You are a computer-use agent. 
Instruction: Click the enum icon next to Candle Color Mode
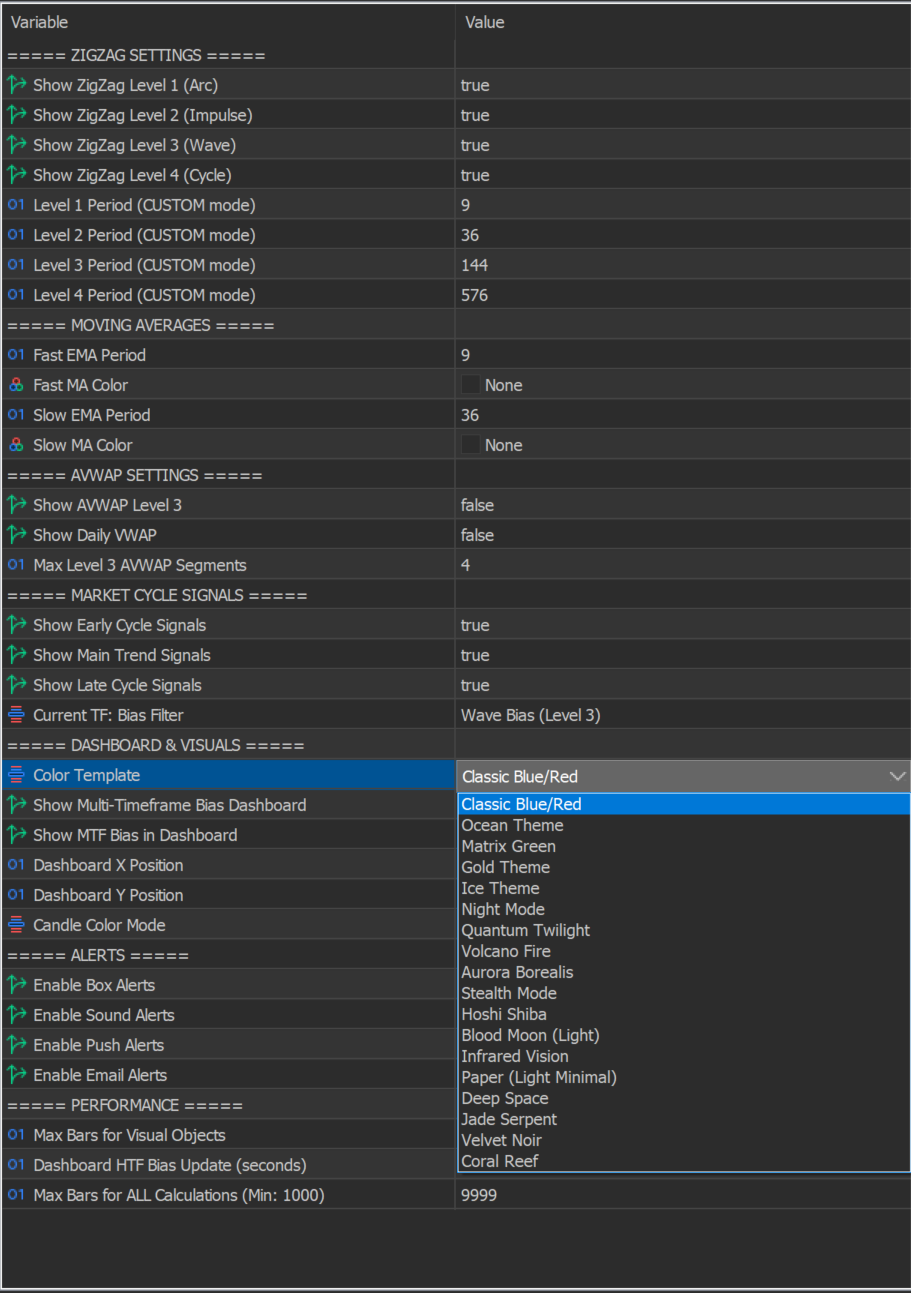(x=17, y=925)
